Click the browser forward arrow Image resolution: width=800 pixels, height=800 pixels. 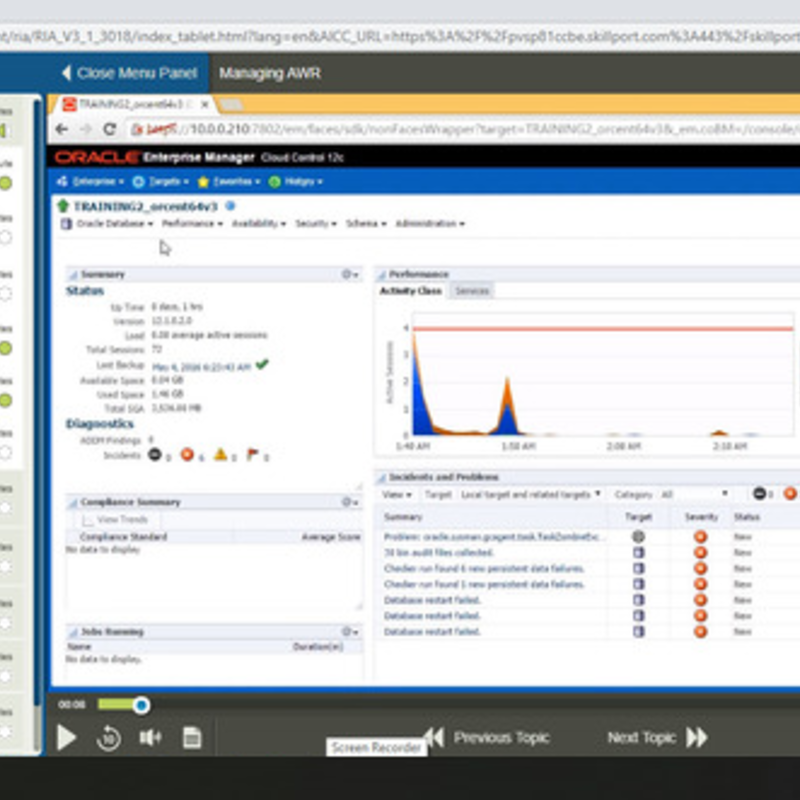(x=85, y=129)
